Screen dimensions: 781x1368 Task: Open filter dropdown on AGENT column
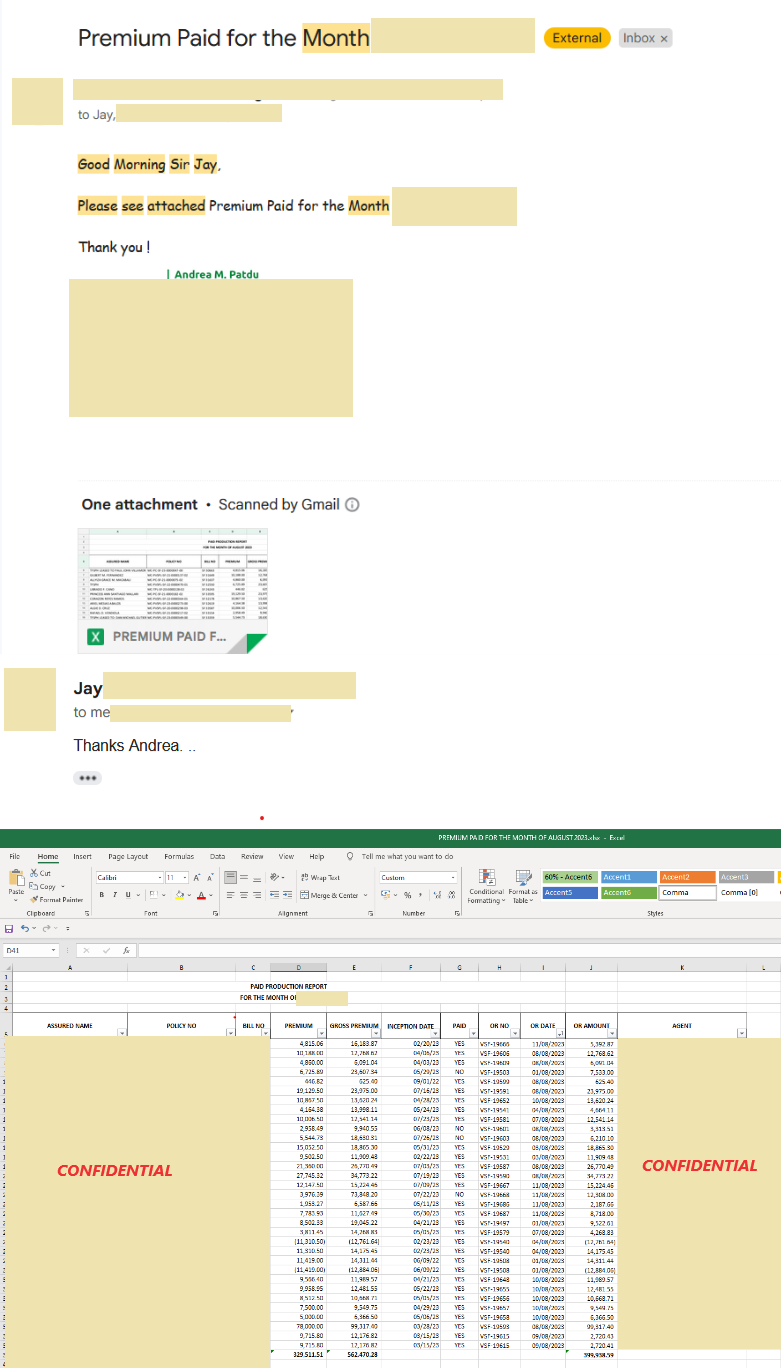(741, 1034)
